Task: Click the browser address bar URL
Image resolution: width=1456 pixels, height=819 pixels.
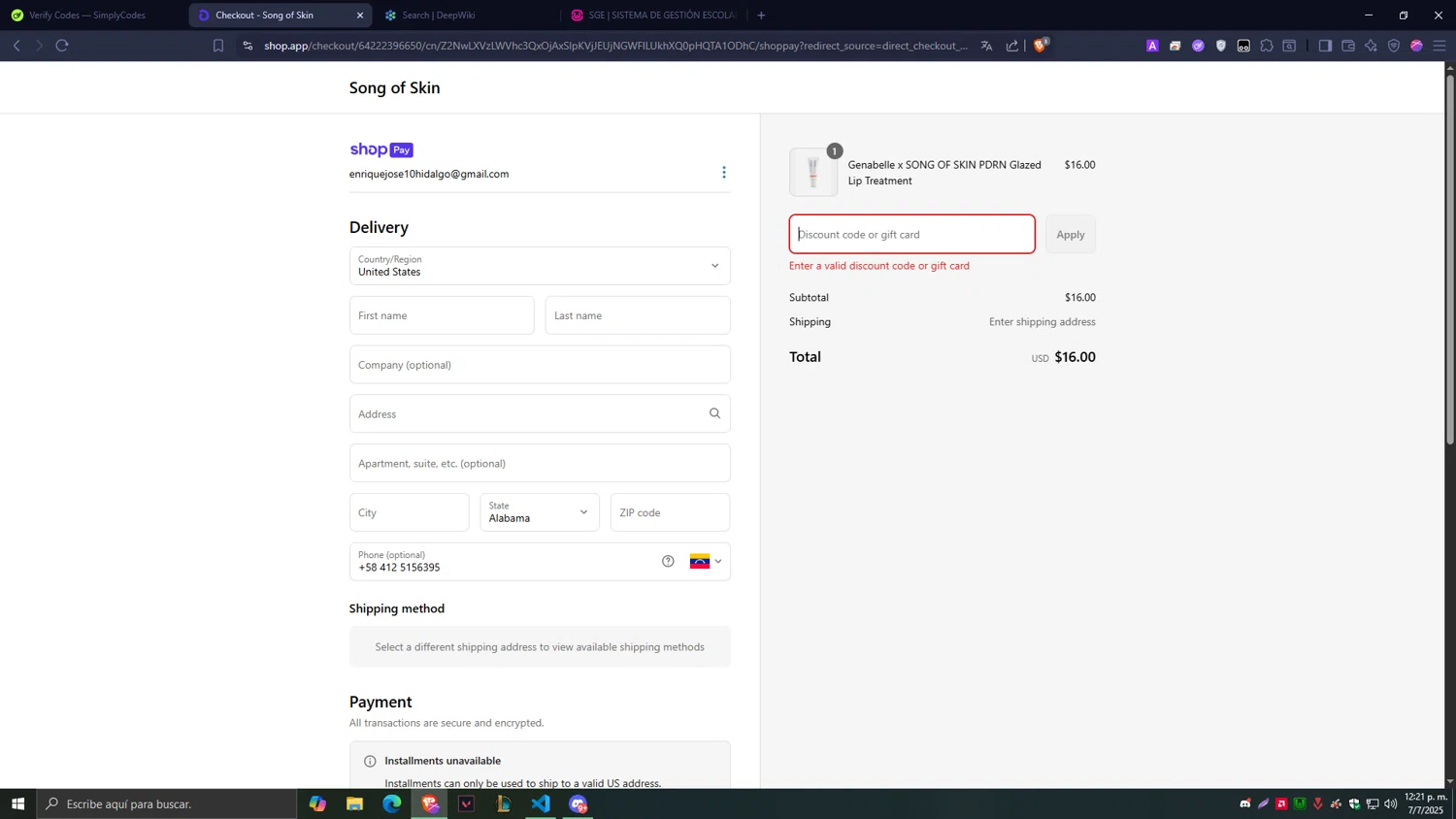Action: coord(615,46)
